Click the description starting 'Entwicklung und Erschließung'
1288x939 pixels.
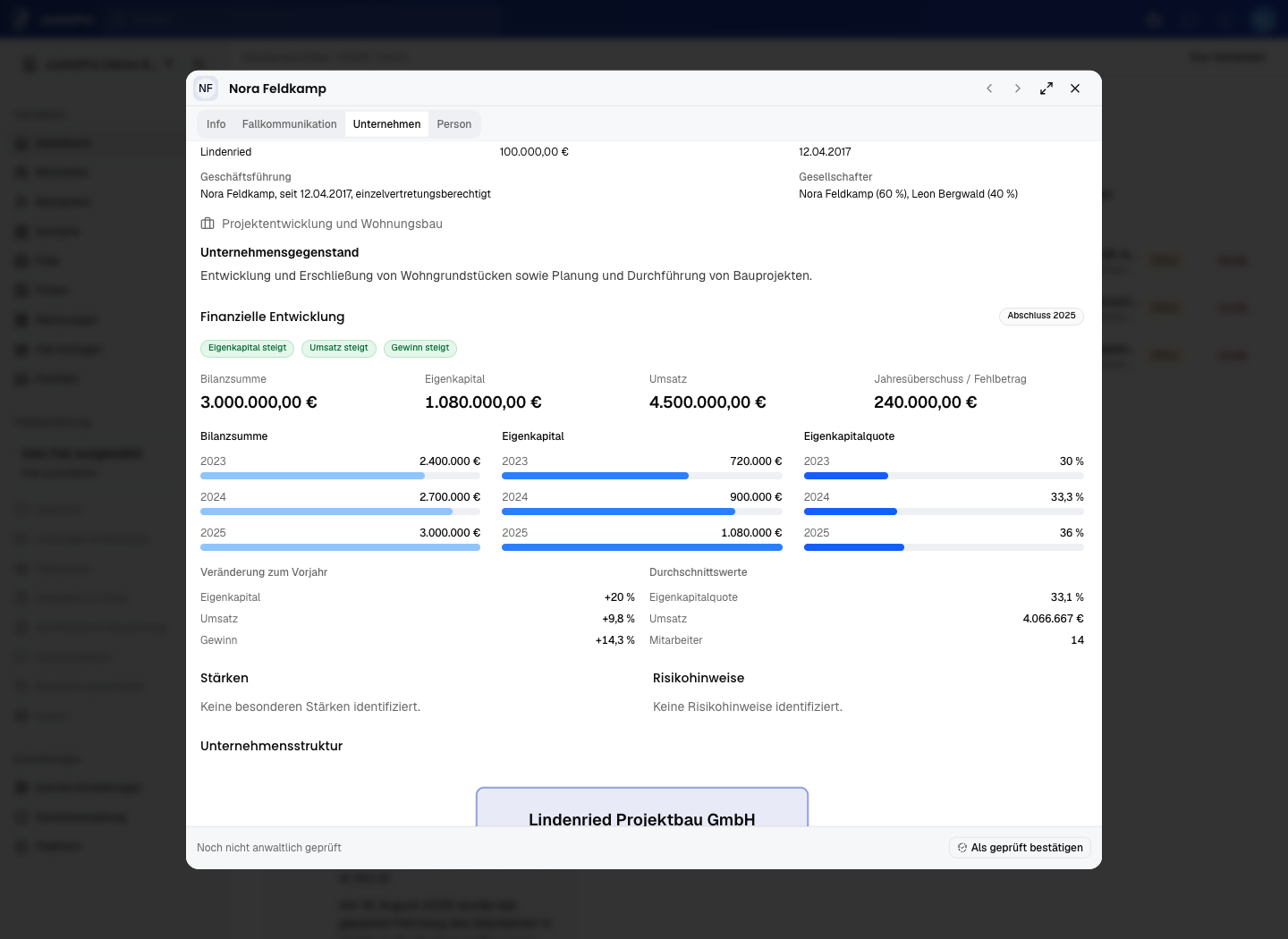[506, 275]
